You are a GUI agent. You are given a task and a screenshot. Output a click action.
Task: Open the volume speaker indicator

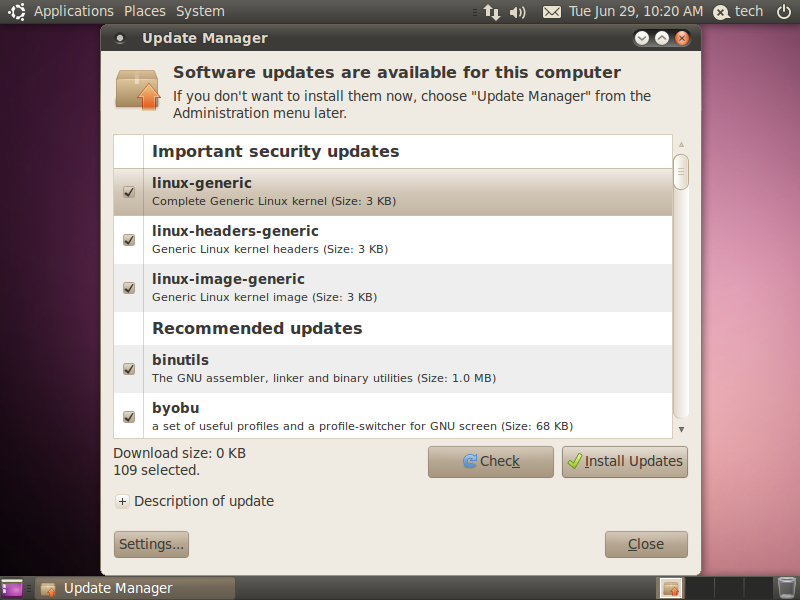(x=517, y=12)
